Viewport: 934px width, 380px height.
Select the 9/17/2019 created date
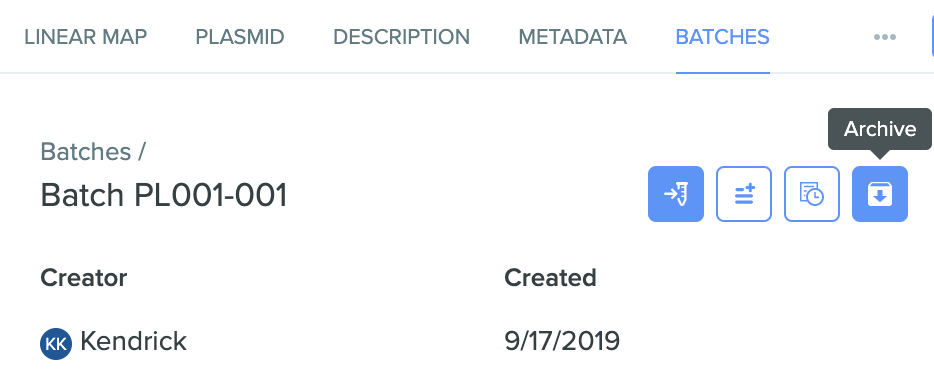point(562,341)
